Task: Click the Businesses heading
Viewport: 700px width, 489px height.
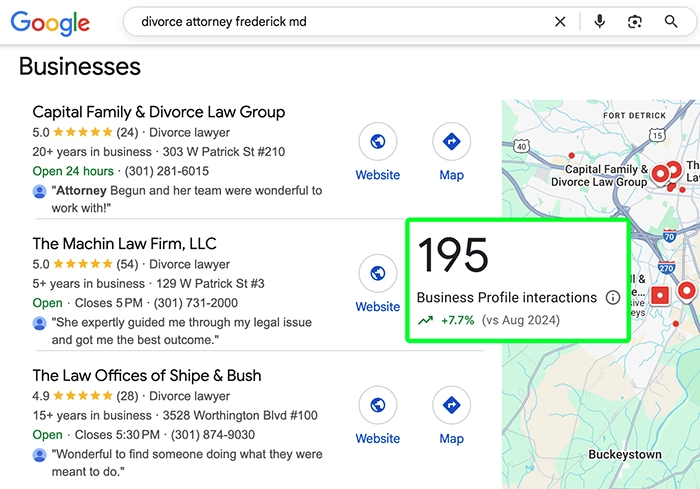Action: 80,67
